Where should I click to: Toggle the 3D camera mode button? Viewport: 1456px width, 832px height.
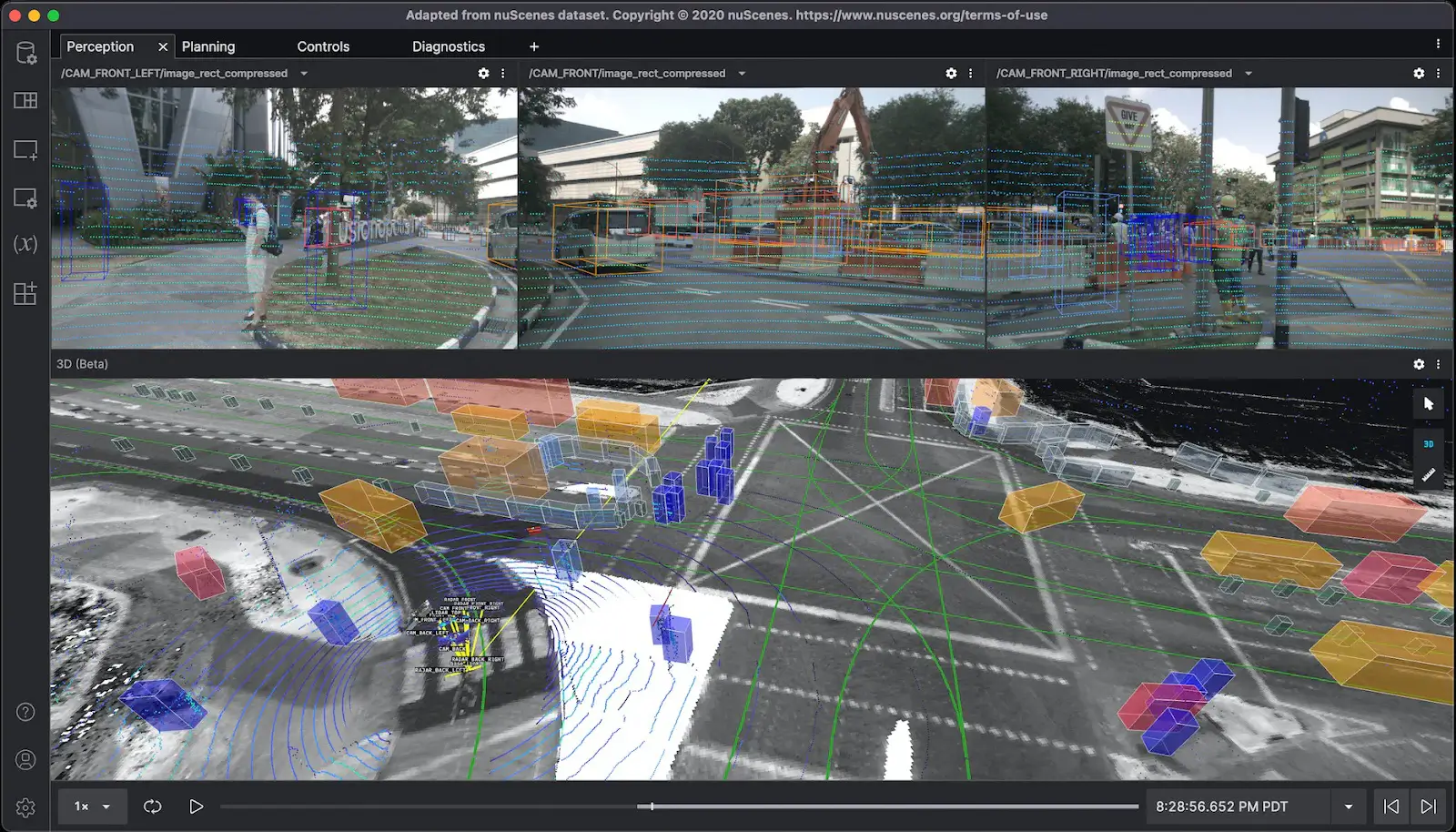pyautogui.click(x=1428, y=444)
